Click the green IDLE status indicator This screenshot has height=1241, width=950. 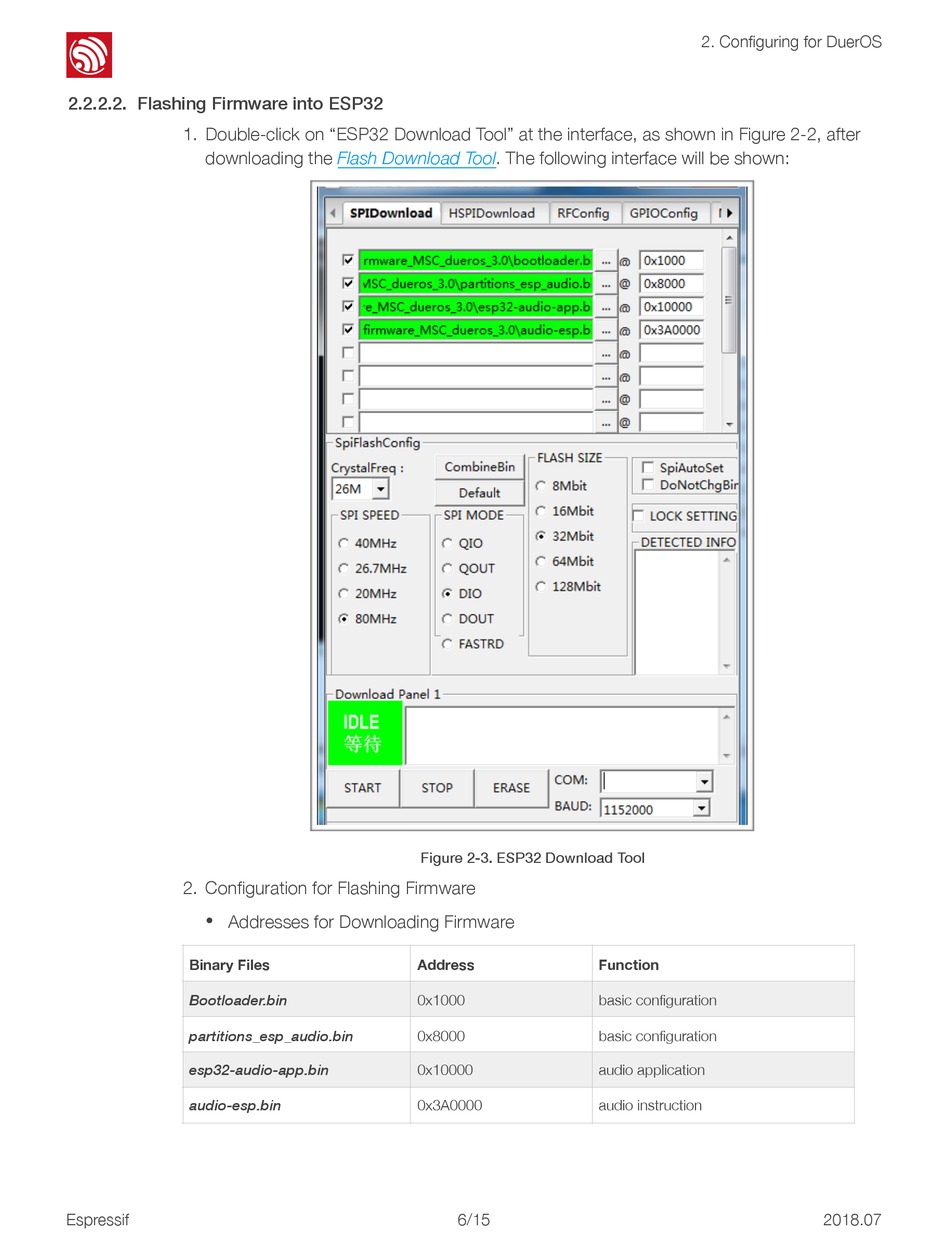364,733
